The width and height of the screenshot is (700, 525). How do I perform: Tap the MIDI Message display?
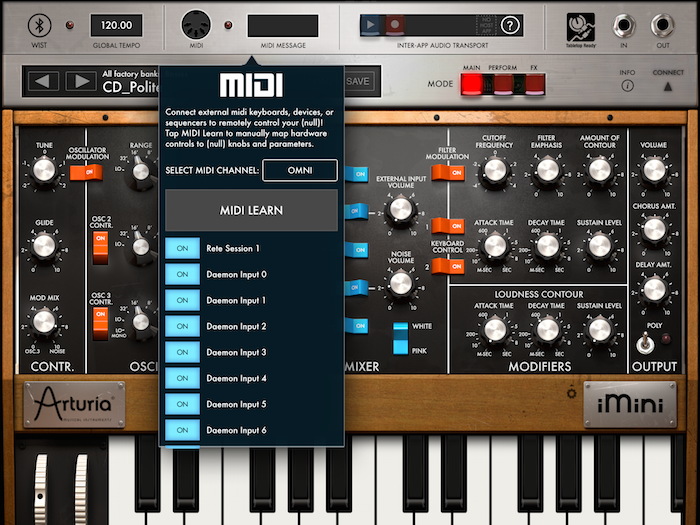283,25
